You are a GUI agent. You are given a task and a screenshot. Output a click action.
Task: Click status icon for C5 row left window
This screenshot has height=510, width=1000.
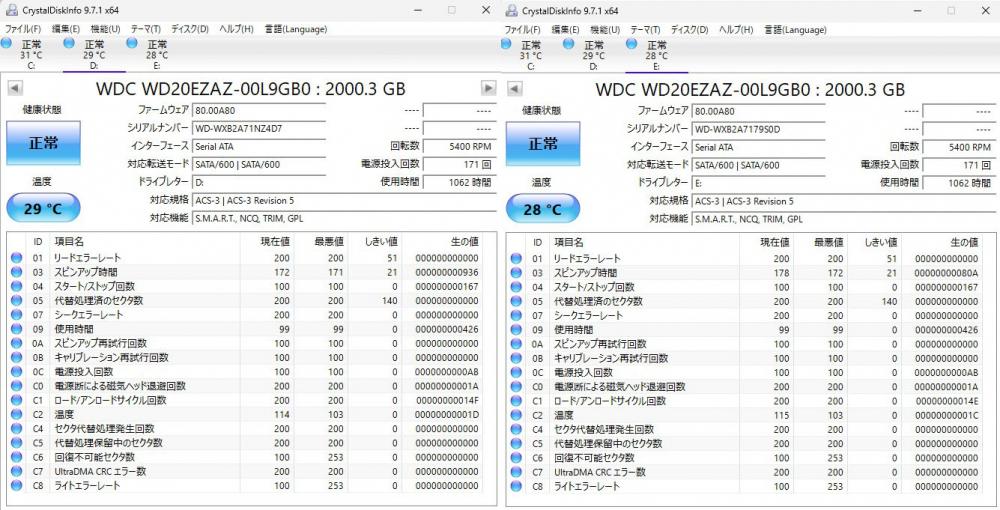point(17,443)
